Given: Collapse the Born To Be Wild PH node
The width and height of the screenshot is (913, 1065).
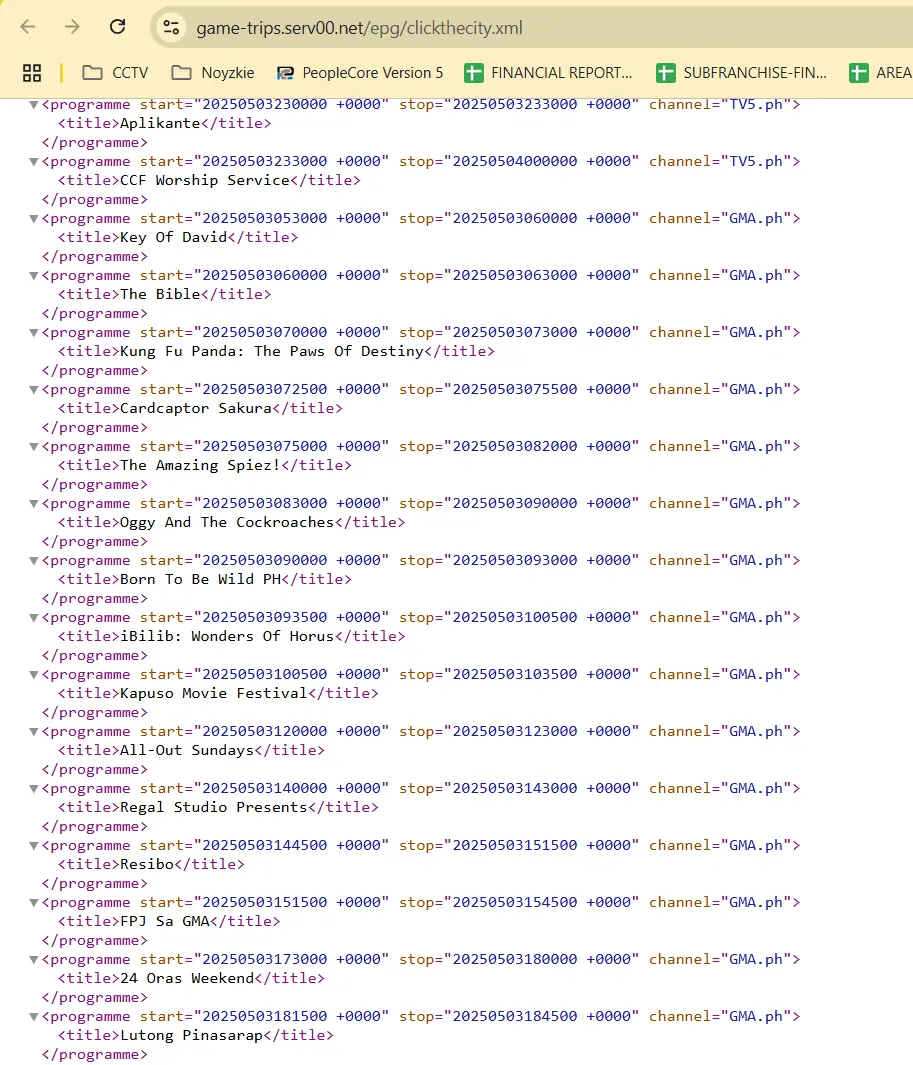Looking at the screenshot, I should click(x=33, y=562).
